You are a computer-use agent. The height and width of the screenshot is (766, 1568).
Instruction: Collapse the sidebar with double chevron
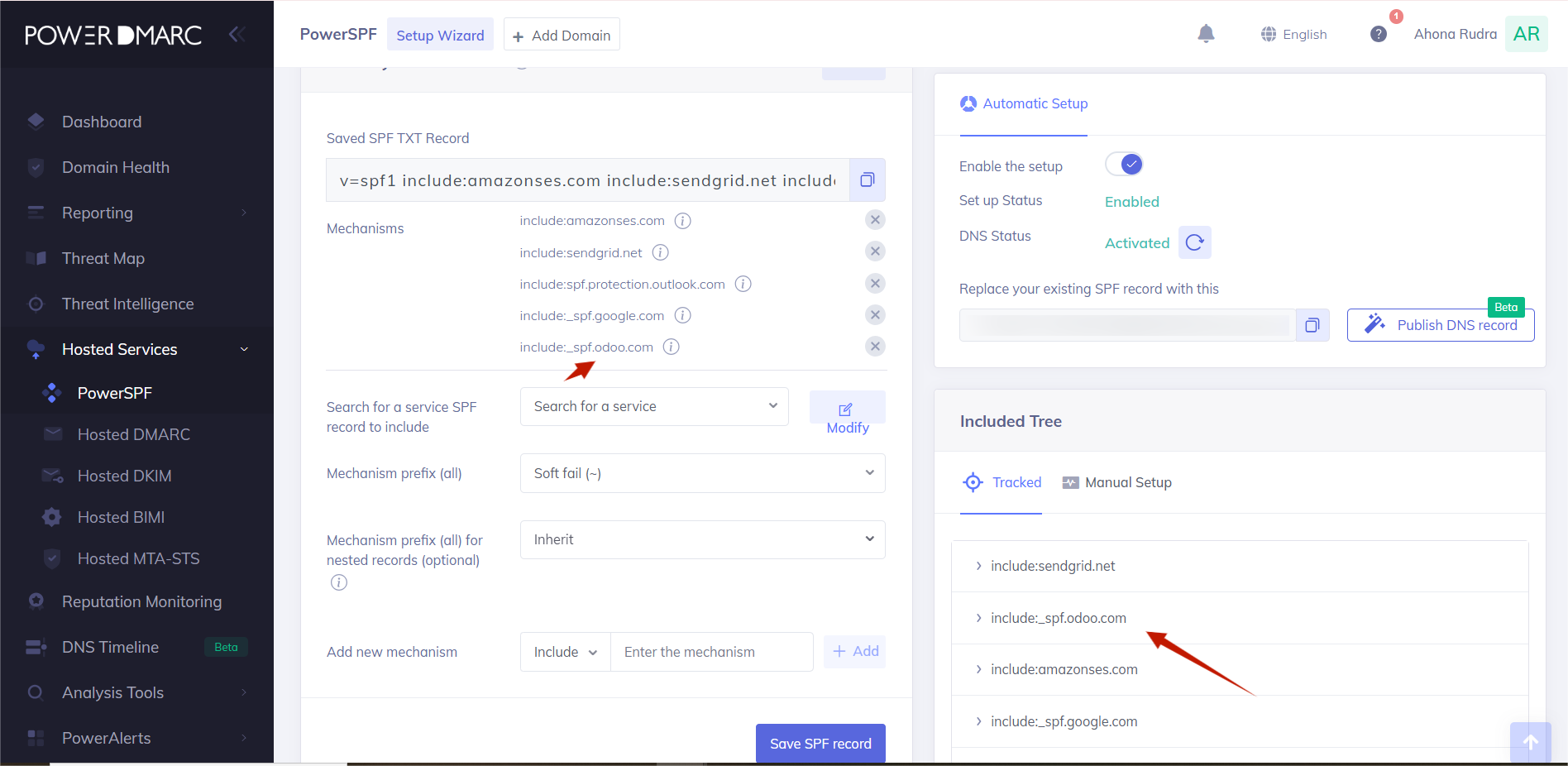point(237,34)
